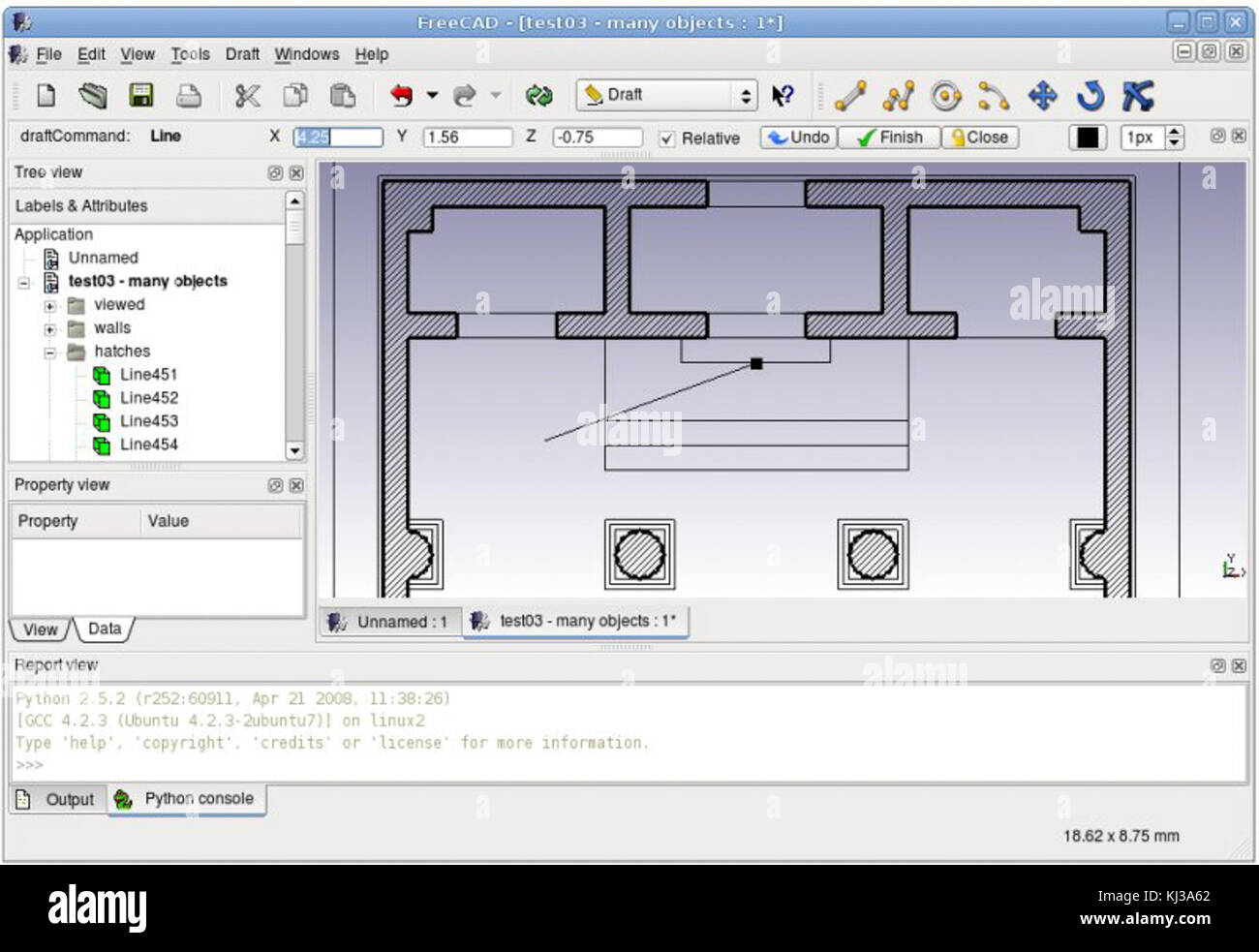Click the Y coordinate field

468,138
